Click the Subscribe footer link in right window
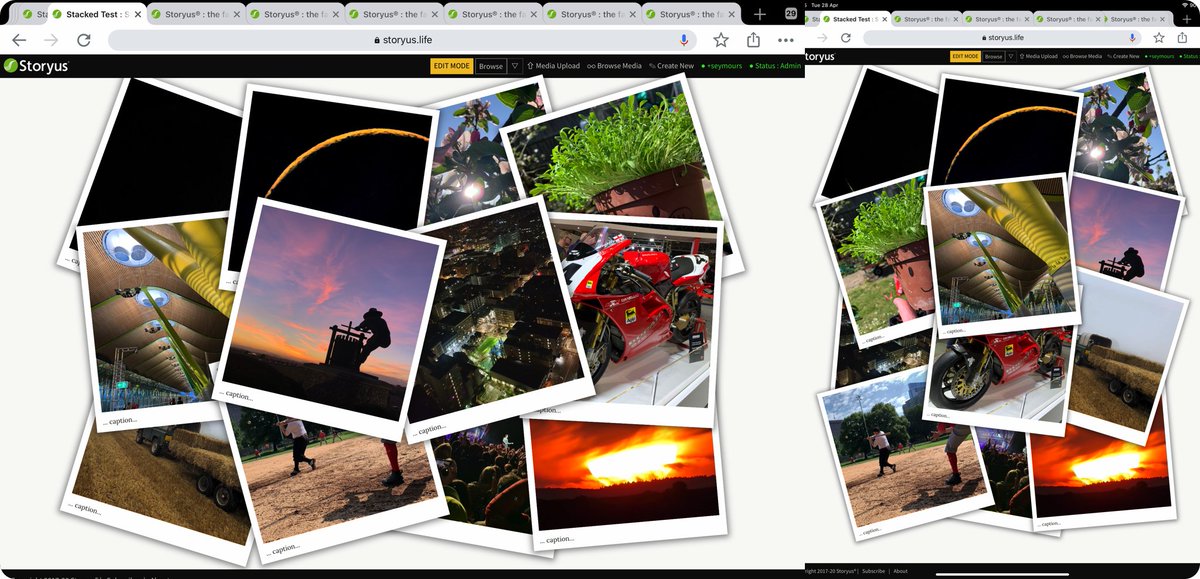Image resolution: width=1200 pixels, height=579 pixels. pos(873,571)
